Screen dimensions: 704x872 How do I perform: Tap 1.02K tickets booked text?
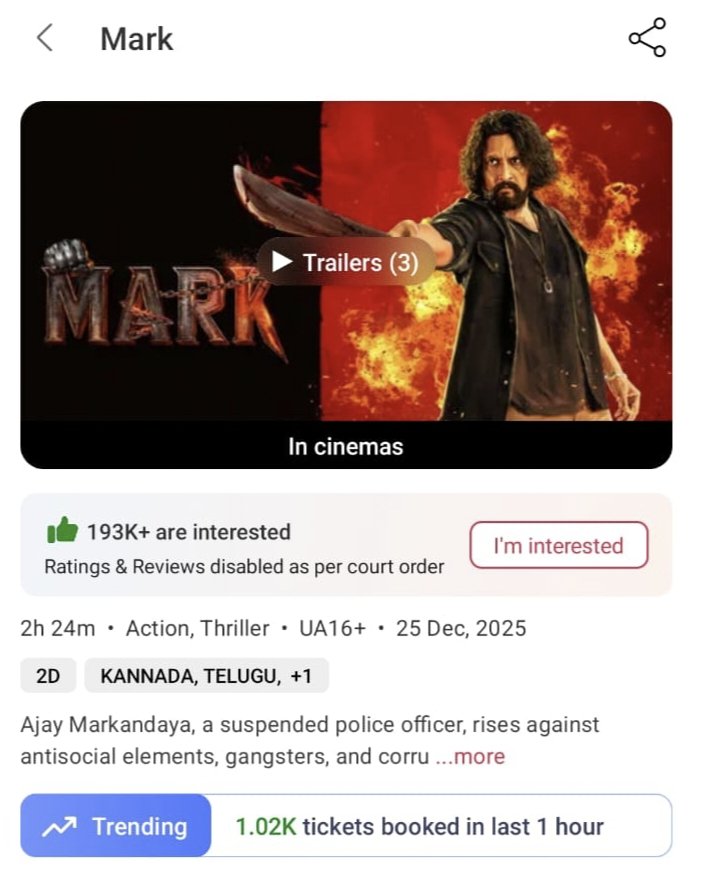point(419,826)
